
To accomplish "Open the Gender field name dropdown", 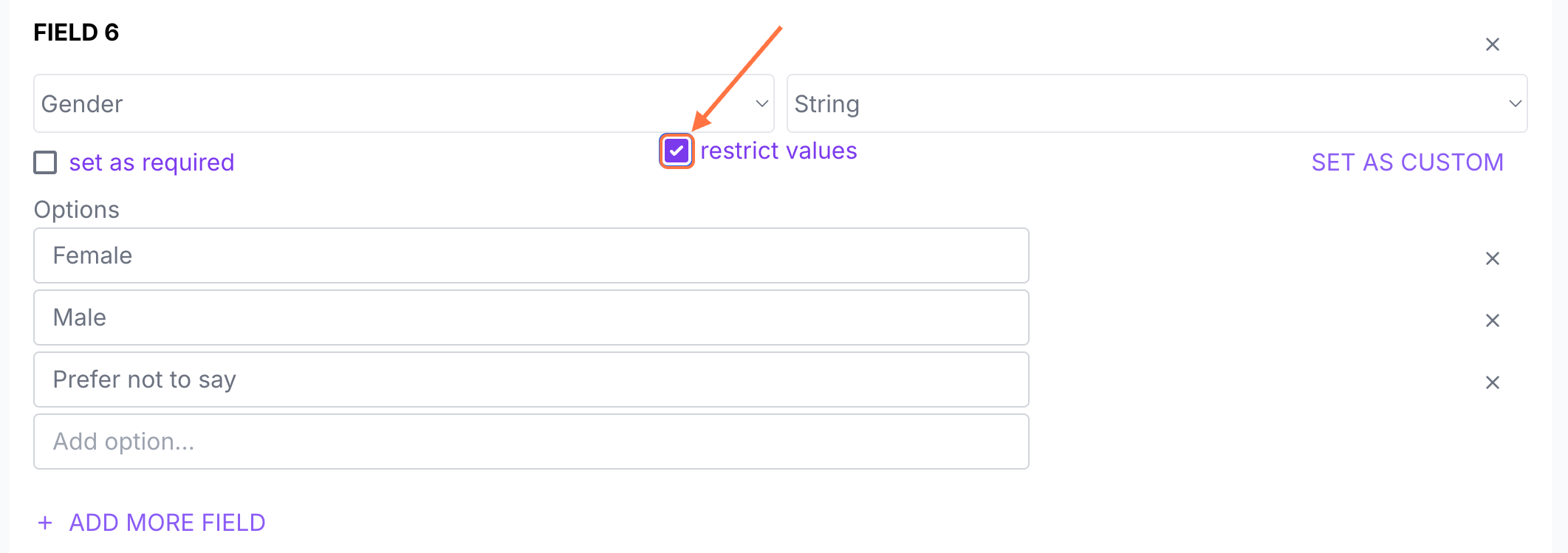I will coord(391,104).
